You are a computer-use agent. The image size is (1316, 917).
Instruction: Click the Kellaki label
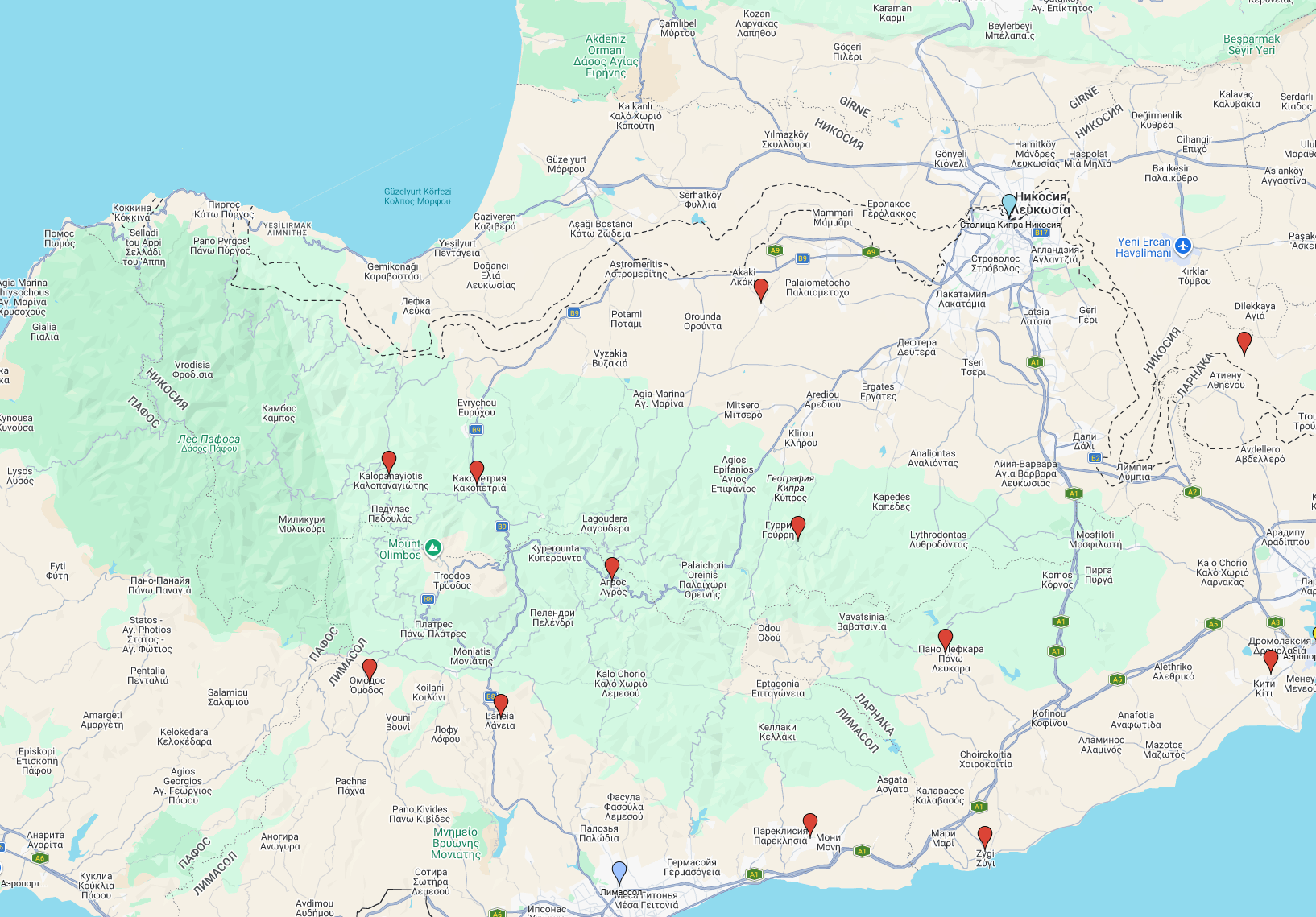tap(777, 732)
